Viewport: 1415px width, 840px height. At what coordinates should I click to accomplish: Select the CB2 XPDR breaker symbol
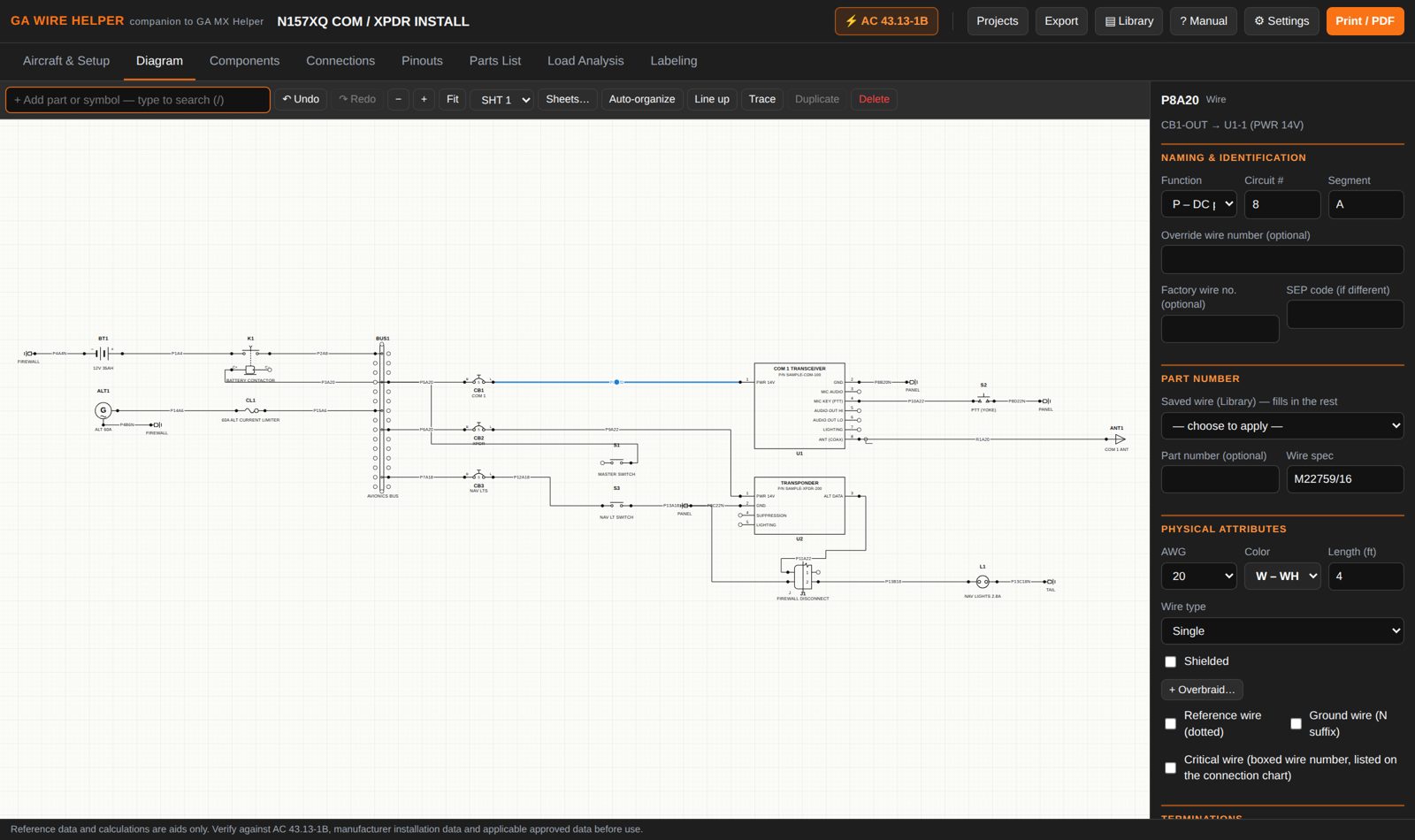[x=478, y=430]
